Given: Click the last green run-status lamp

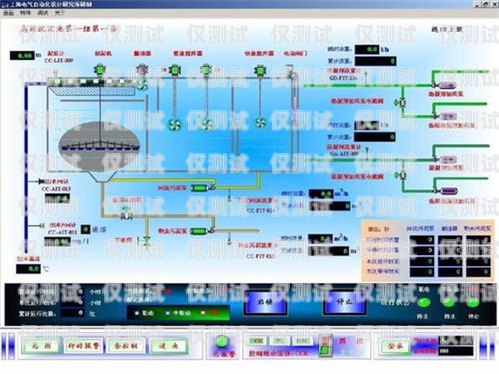Looking at the screenshot, I should (x=473, y=303).
